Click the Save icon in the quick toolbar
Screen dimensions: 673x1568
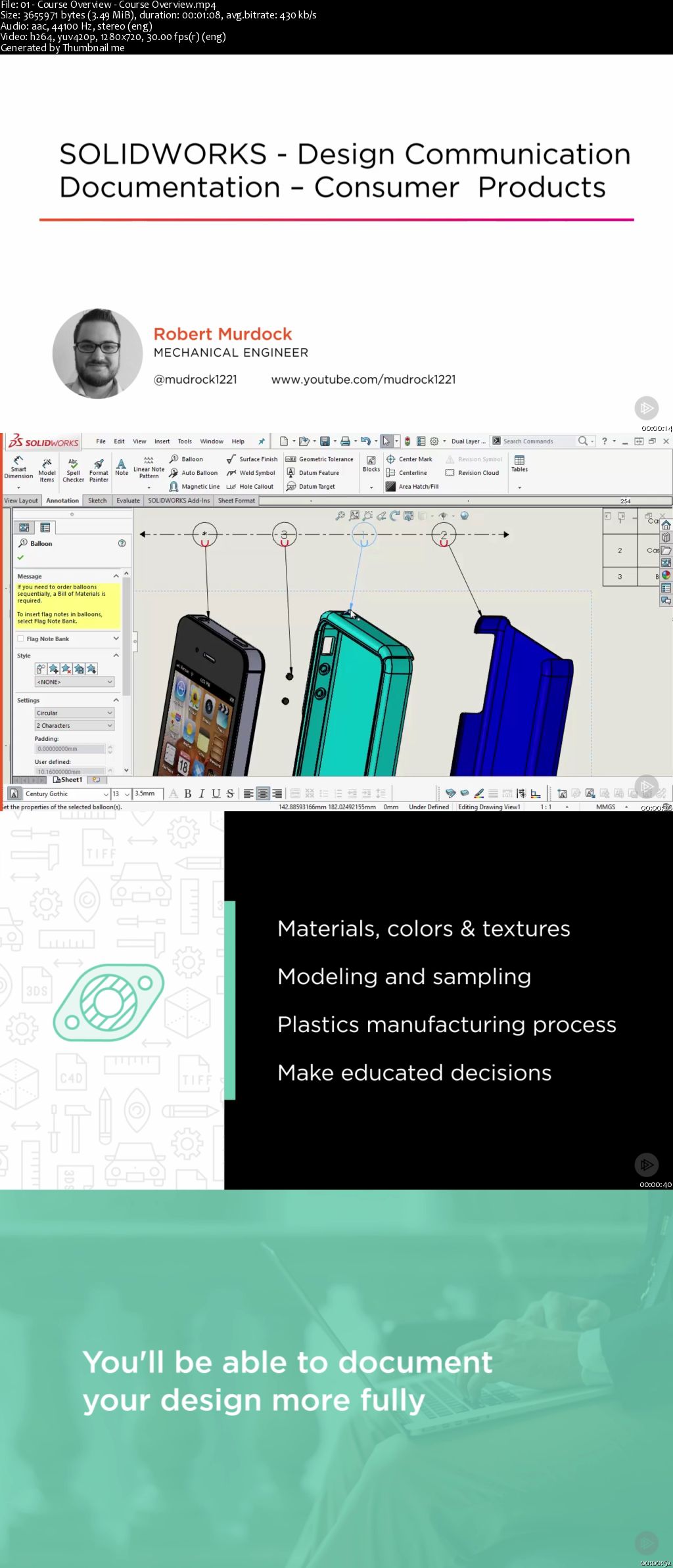(325, 441)
